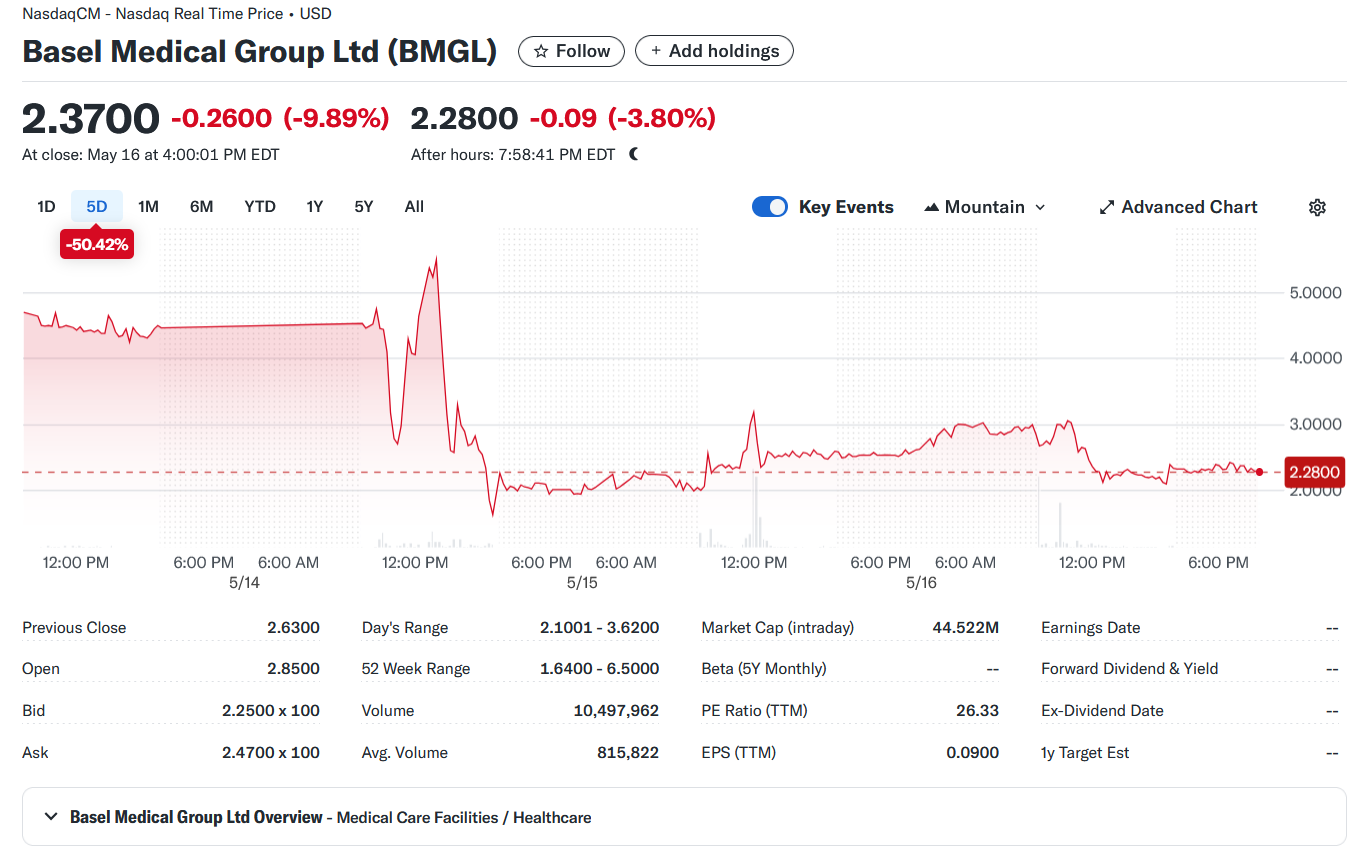Switch chart to 6M range
The height and width of the screenshot is (849, 1359).
click(201, 207)
